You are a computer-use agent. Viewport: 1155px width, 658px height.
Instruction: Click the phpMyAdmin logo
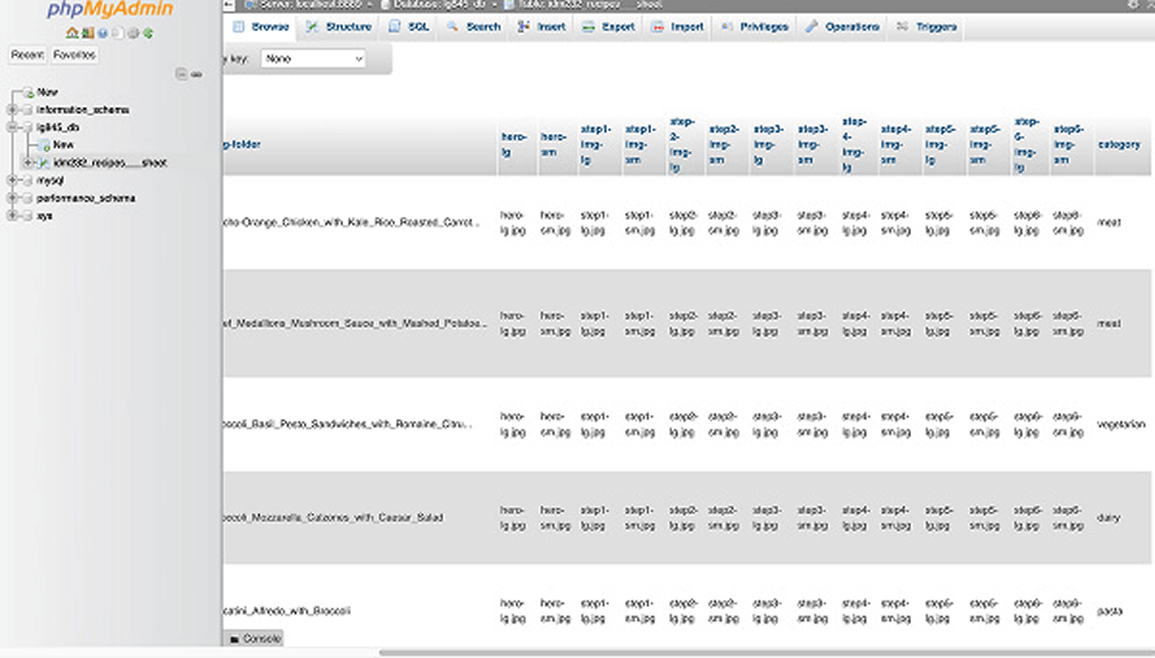(110, 10)
